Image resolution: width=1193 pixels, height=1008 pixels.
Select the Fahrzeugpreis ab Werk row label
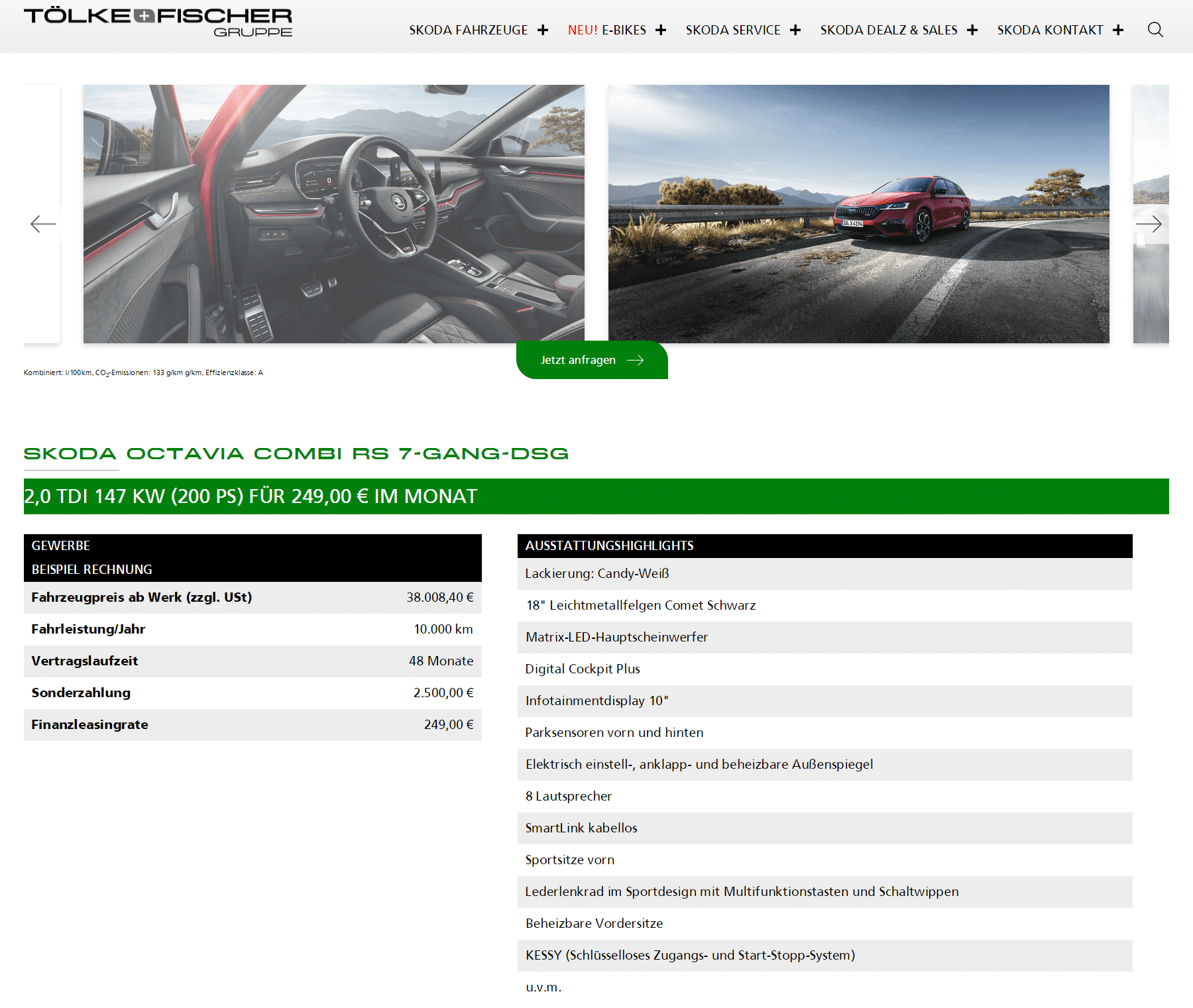coord(142,597)
